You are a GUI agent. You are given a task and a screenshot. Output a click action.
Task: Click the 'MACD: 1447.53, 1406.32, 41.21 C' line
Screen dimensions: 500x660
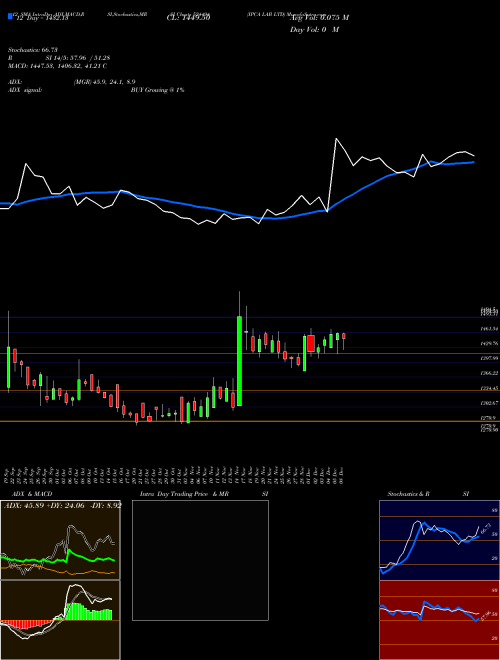57,66
